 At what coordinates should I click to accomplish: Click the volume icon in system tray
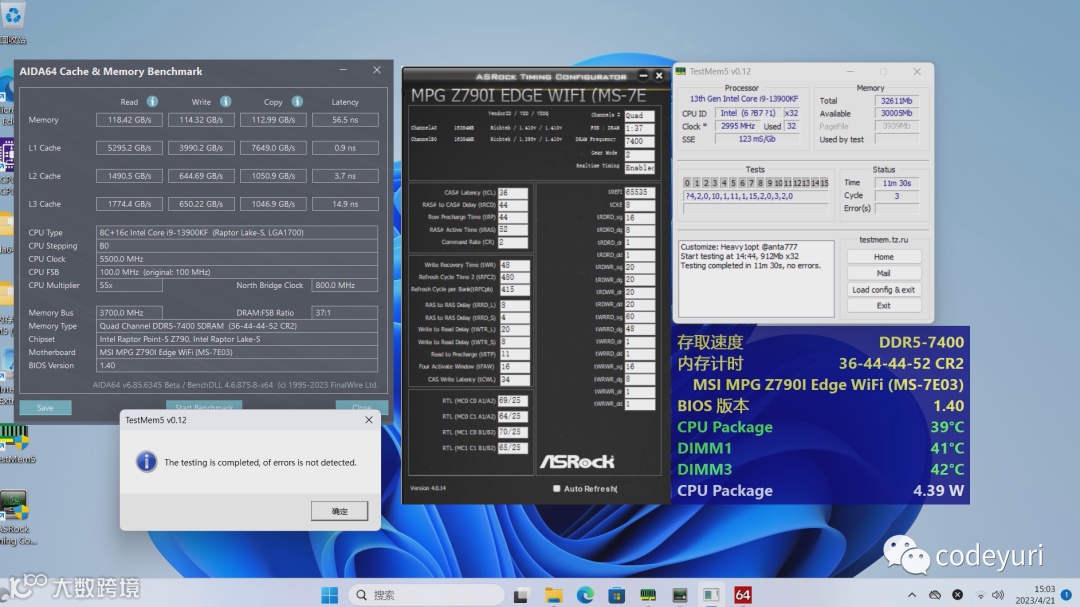pos(999,595)
